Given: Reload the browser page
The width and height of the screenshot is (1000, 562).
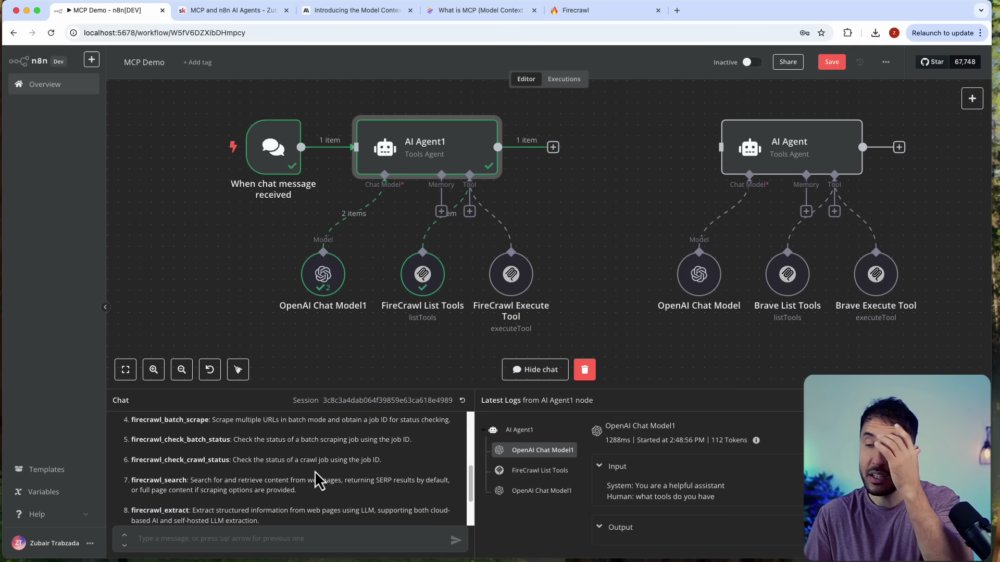Looking at the screenshot, I should (51, 33).
